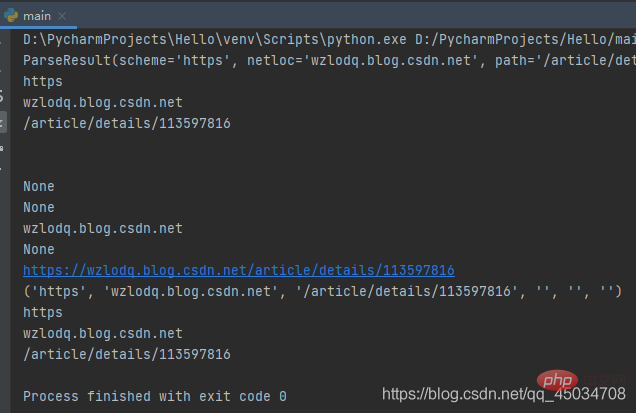Image resolution: width=636 pixels, height=413 pixels.
Task: Click the "https" line below the tuple output
Action: click(x=42, y=312)
